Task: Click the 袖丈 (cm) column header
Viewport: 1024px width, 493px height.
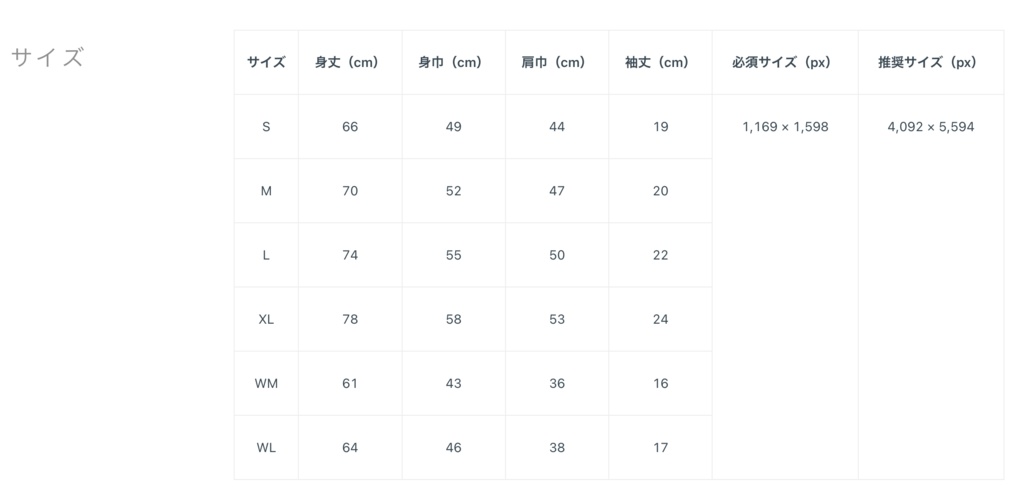Action: [x=657, y=62]
